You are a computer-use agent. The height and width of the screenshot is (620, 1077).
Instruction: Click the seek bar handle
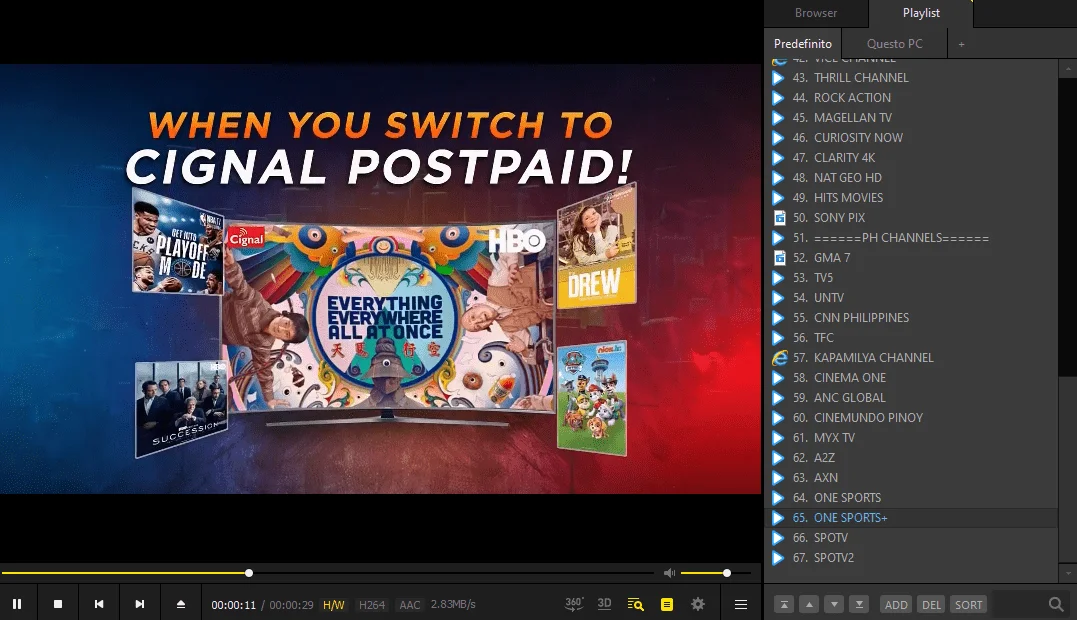(x=249, y=573)
